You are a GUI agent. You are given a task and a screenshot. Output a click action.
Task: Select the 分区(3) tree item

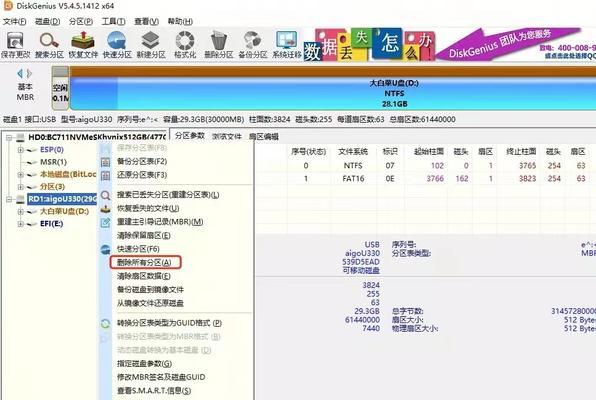click(52, 187)
